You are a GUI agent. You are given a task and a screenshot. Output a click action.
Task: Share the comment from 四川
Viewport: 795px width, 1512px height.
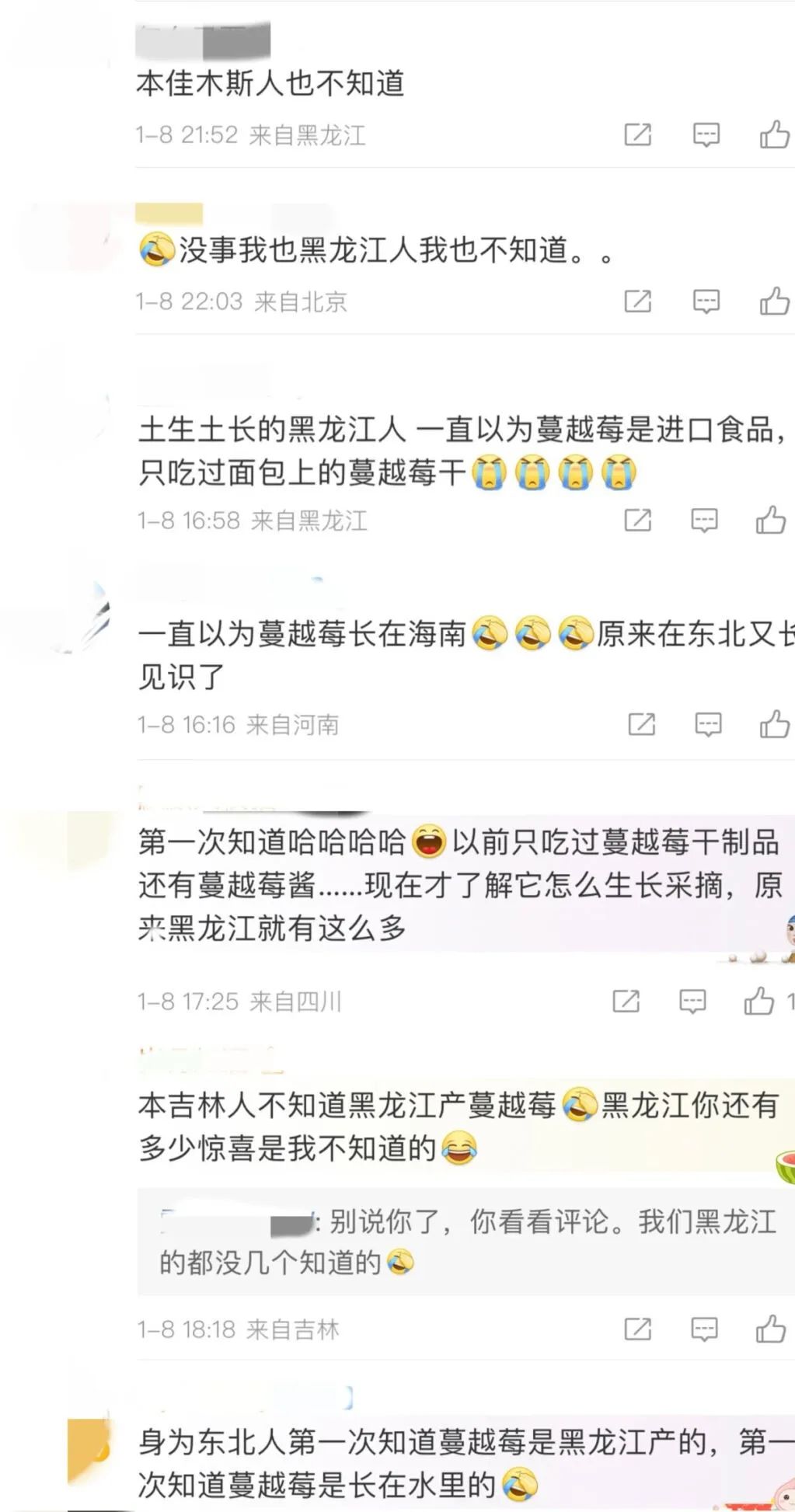click(626, 1002)
